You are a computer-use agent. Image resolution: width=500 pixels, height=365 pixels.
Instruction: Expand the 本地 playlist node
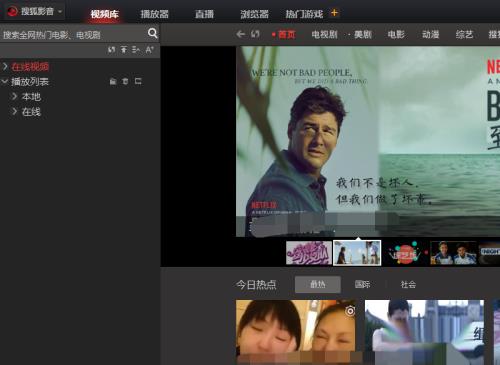point(14,96)
